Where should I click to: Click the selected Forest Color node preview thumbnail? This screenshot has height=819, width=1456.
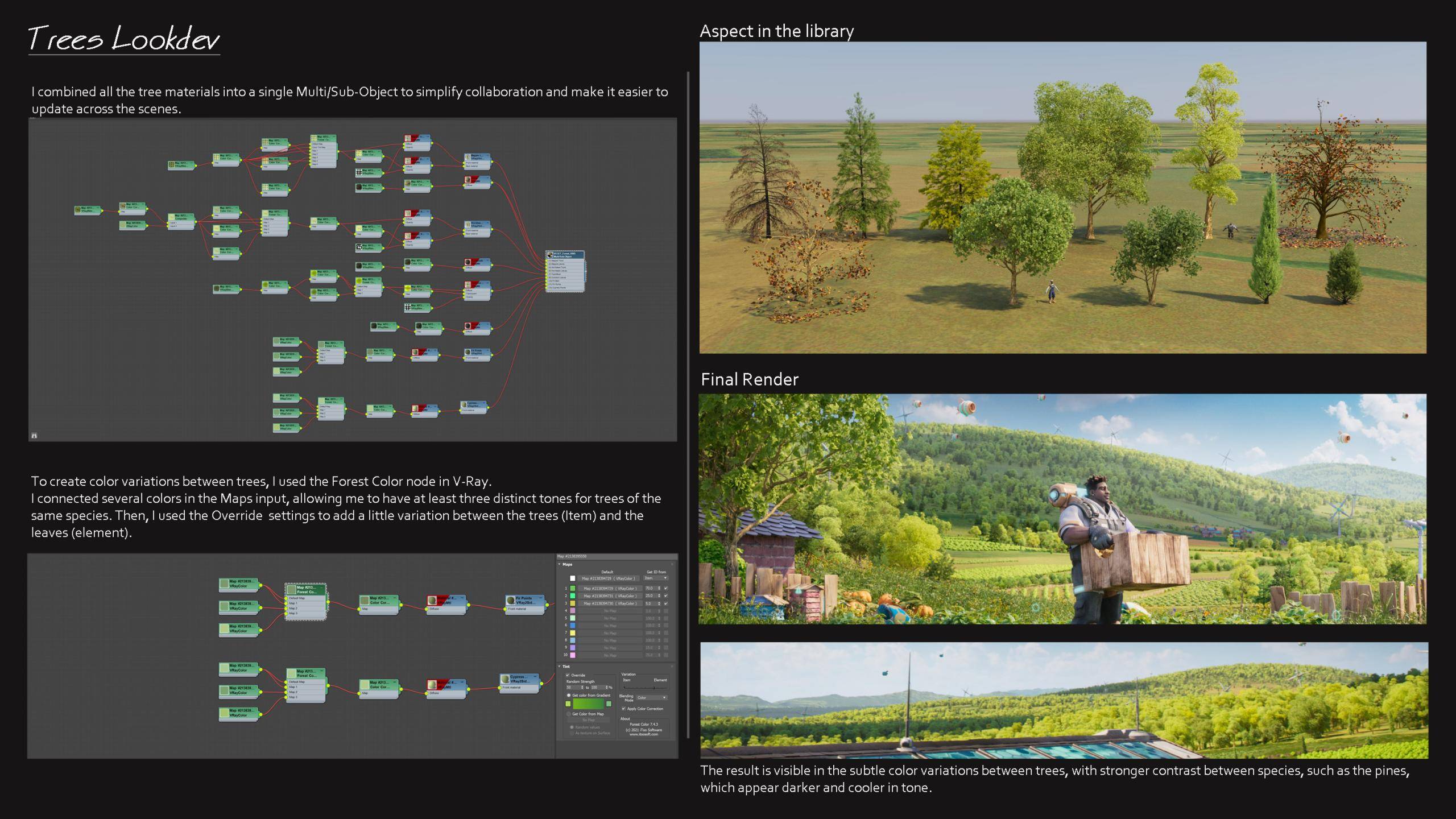pyautogui.click(x=291, y=590)
